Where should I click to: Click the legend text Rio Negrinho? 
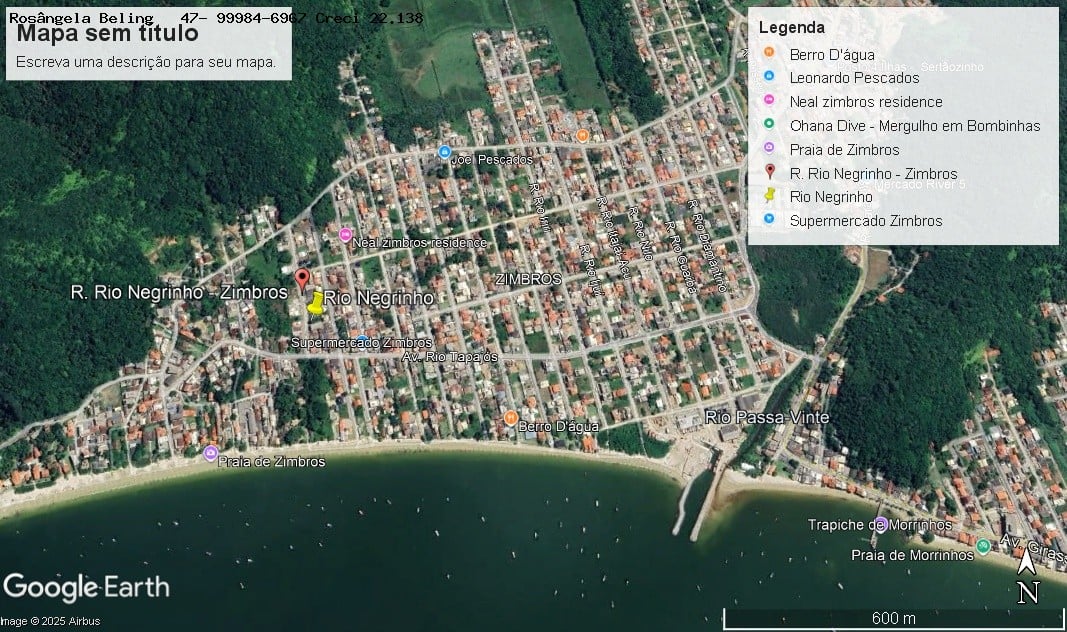coord(831,197)
